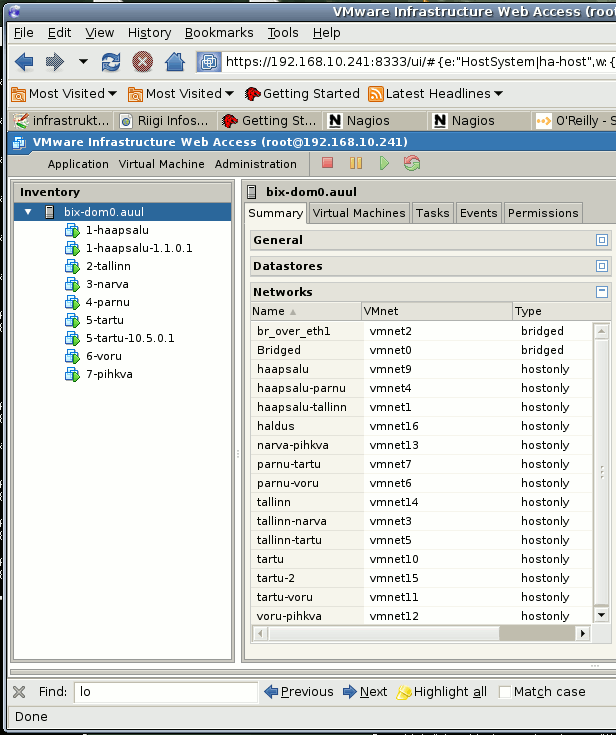Viewport: 616px width, 735px height.
Task: Go to the browser Home page
Action: pos(174,61)
